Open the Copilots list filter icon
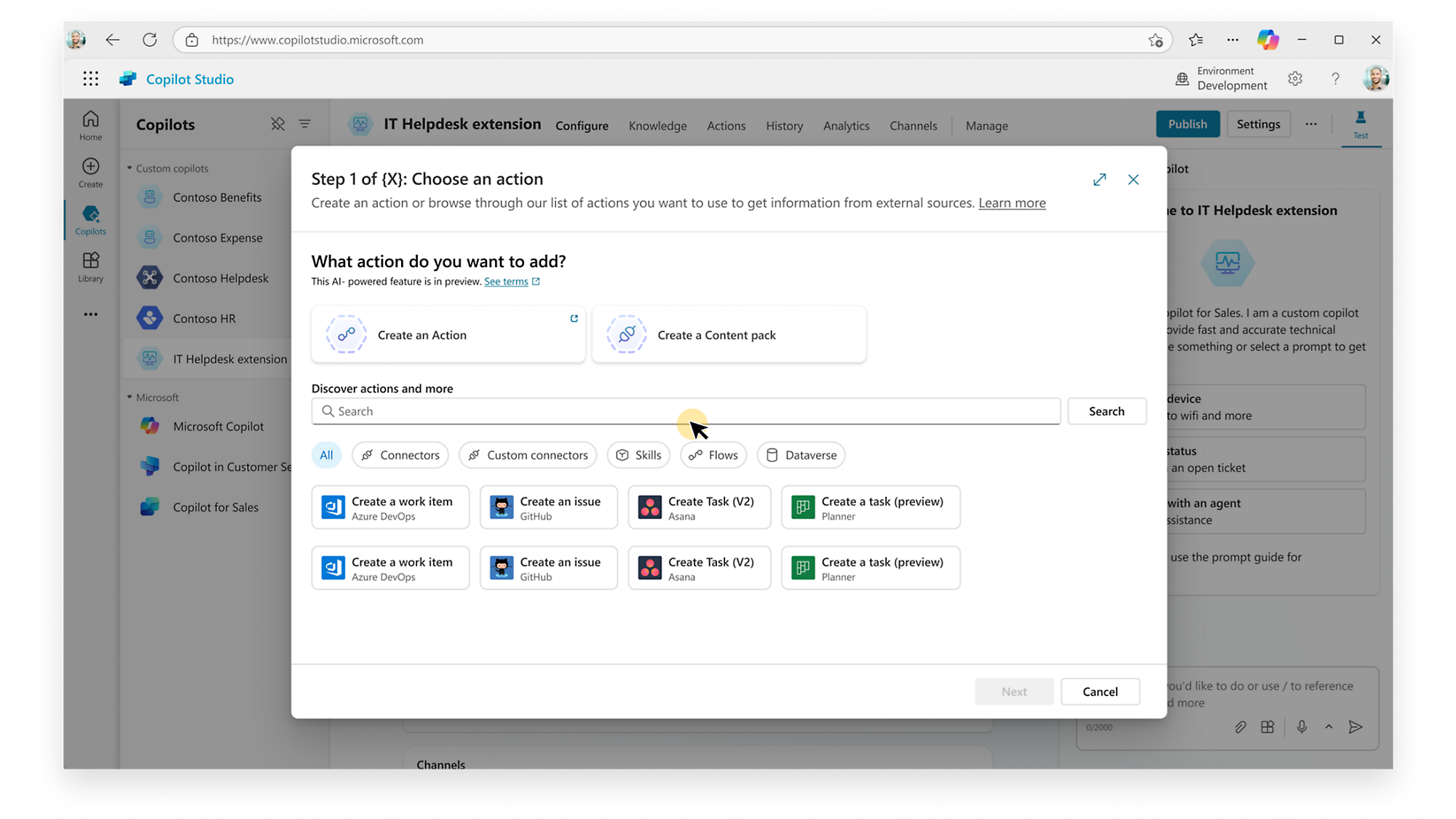 pyautogui.click(x=305, y=124)
